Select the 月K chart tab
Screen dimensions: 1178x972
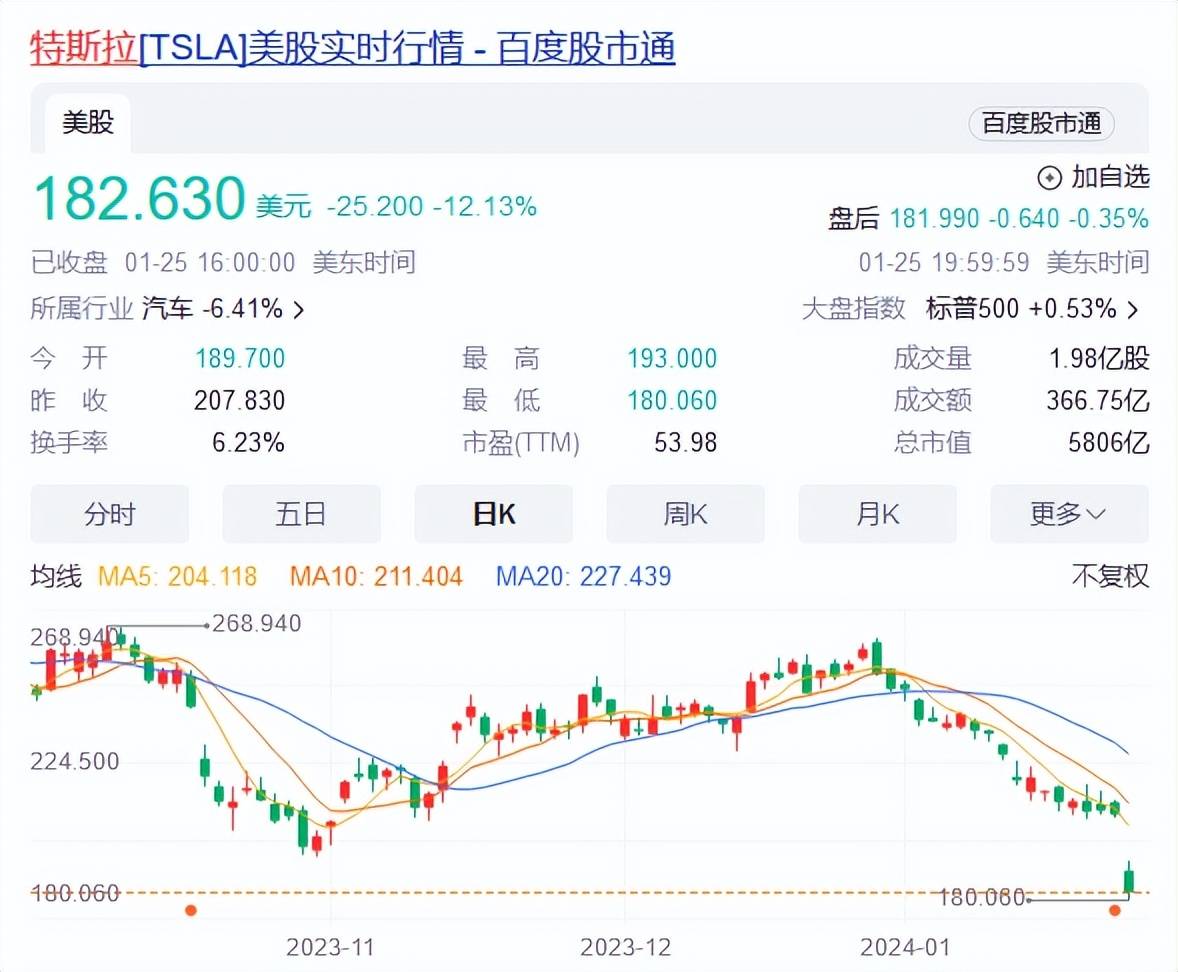coord(877,515)
